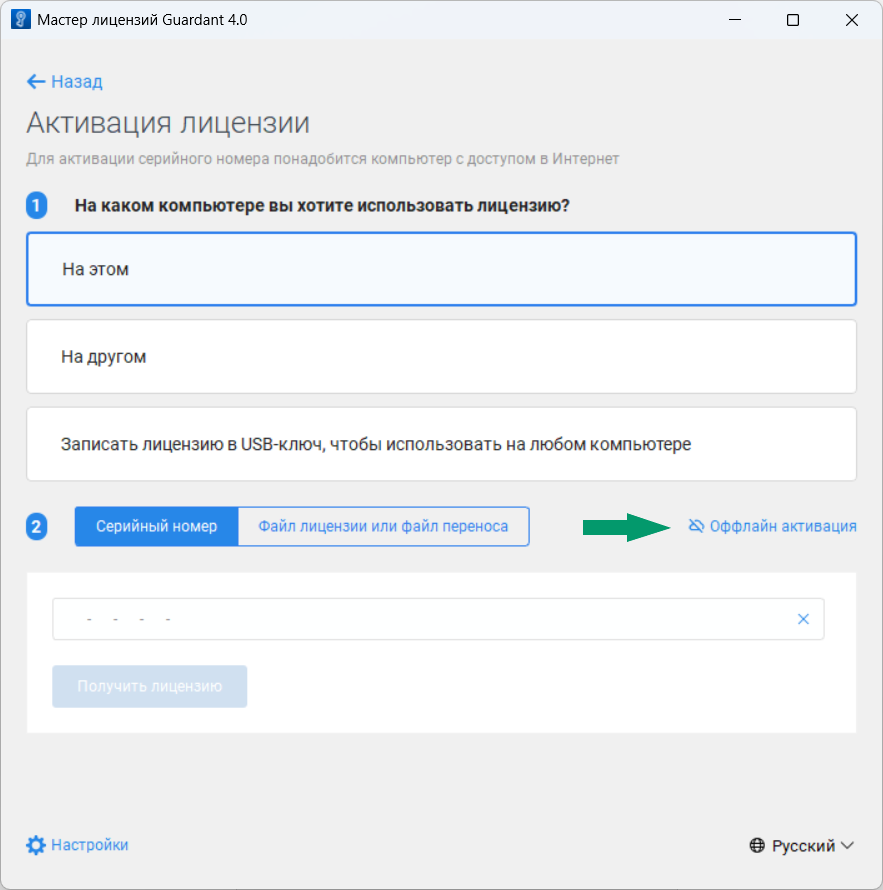Viewport: 883px width, 890px height.
Task: Choose writing the license to USB key
Action: (x=441, y=444)
